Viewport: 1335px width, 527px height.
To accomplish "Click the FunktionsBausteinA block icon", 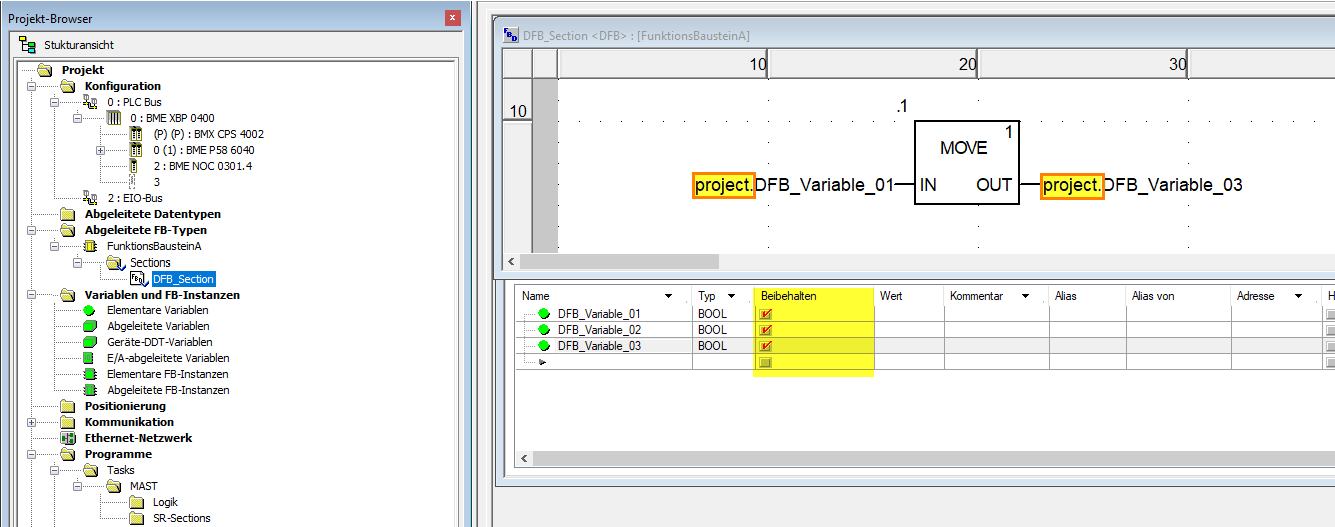I will click(90, 246).
